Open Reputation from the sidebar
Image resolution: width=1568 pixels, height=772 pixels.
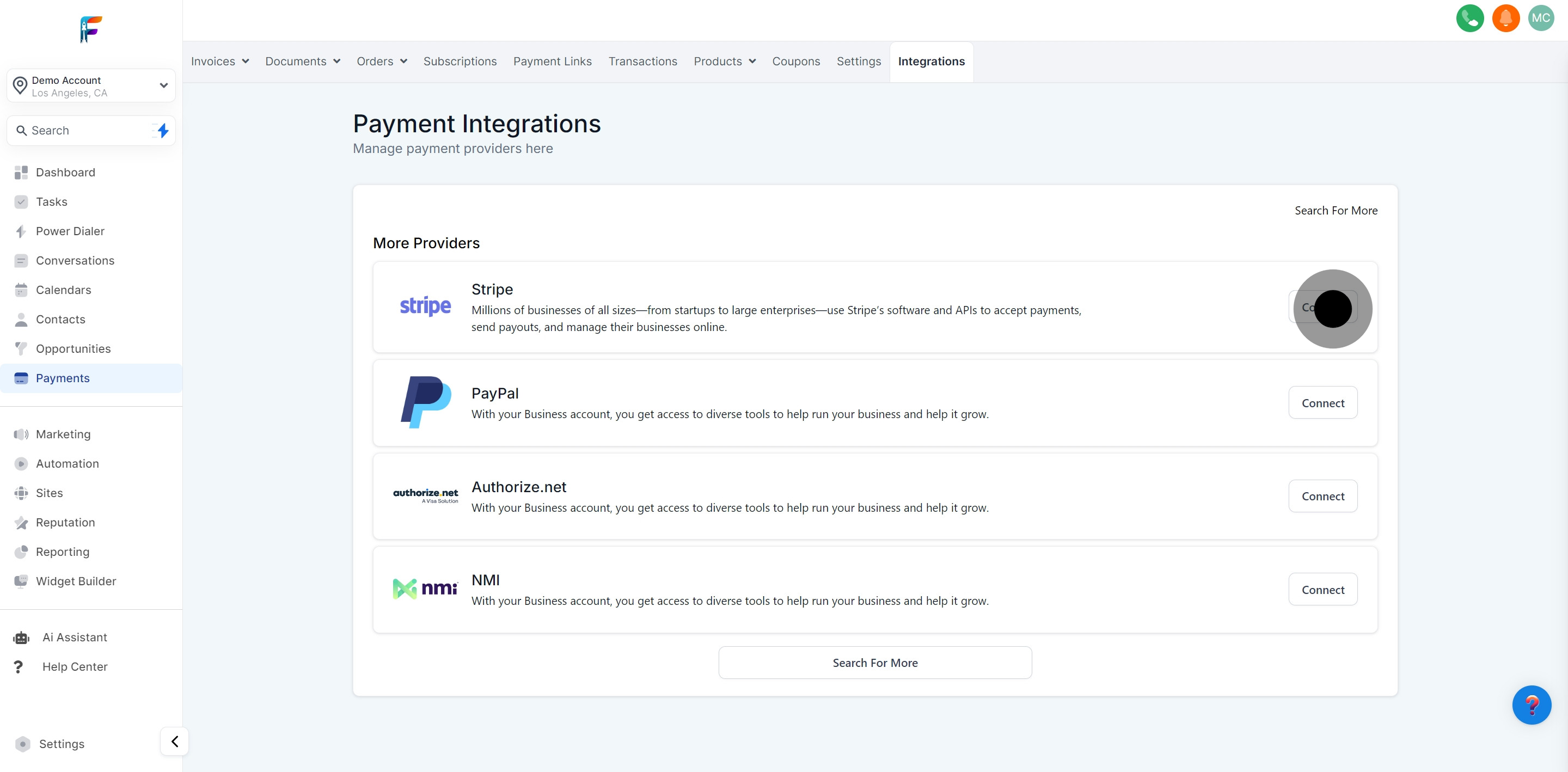pos(65,522)
